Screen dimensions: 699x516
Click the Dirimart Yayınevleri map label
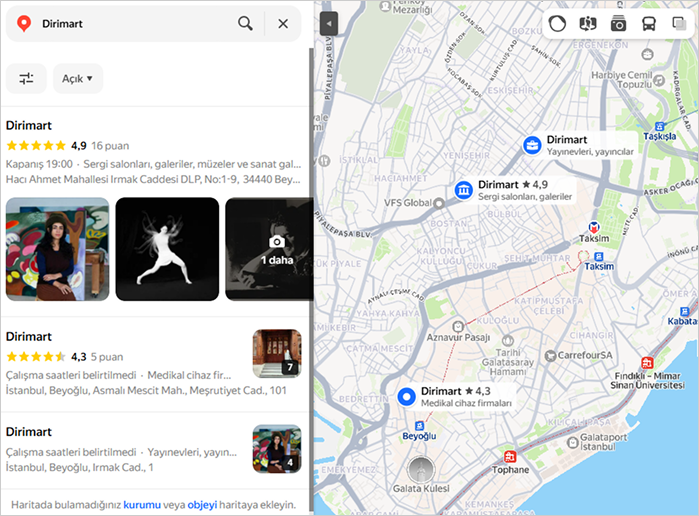pos(590,145)
